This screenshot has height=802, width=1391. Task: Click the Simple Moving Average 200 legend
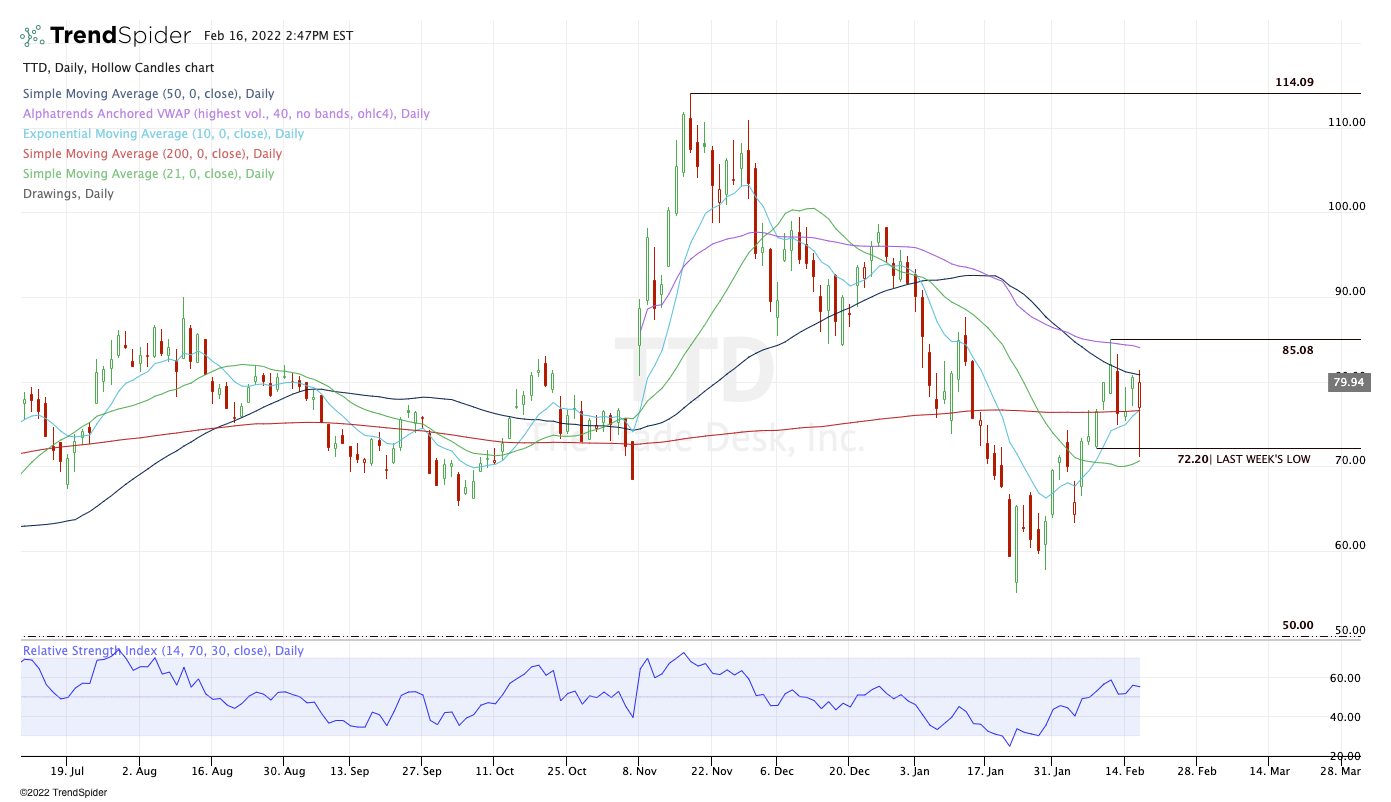[x=152, y=154]
